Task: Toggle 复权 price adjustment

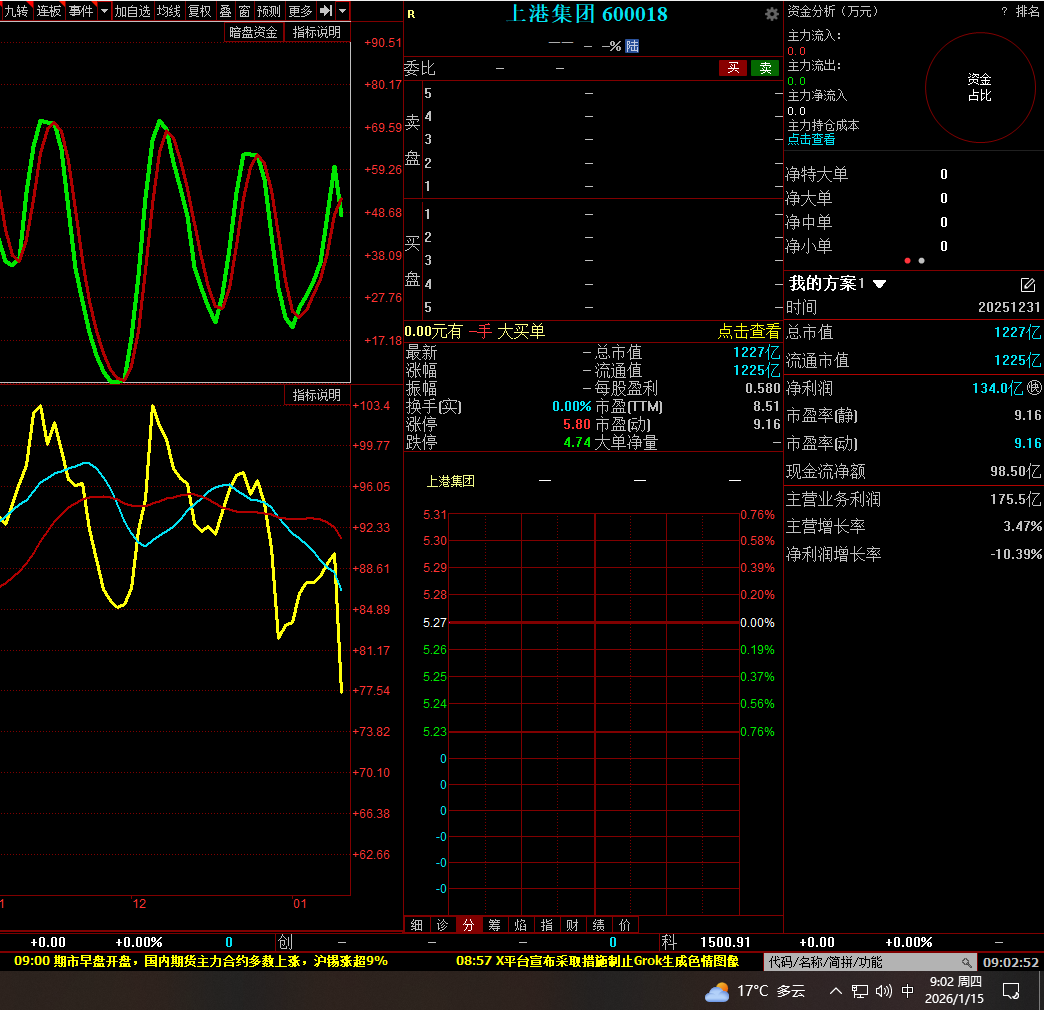Action: point(200,11)
